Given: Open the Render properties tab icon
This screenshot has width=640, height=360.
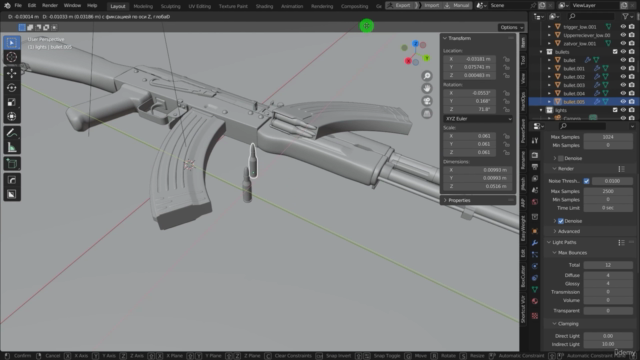Looking at the screenshot, I should tap(535, 155).
